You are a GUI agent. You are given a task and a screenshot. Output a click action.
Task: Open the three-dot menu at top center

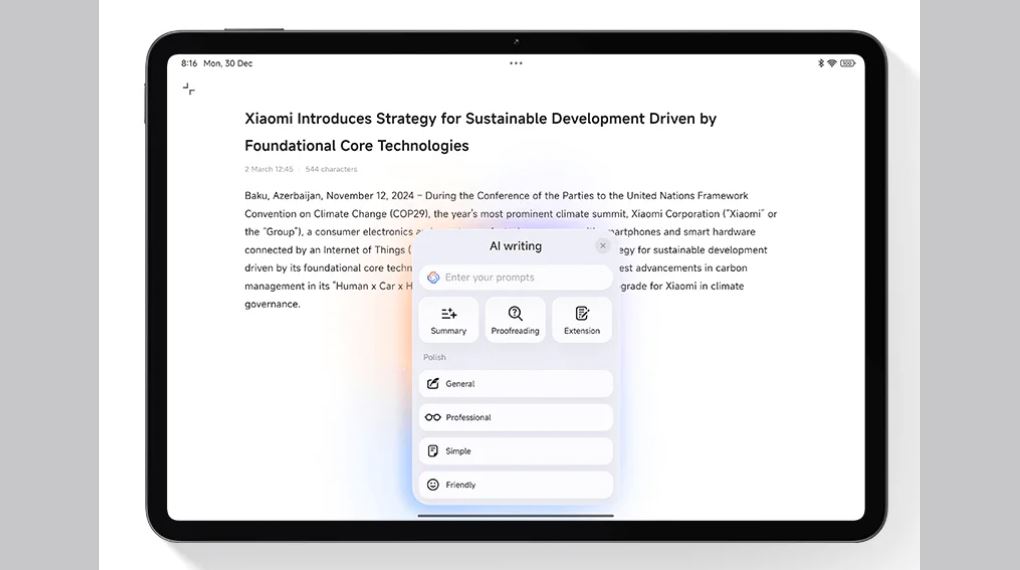pos(516,63)
